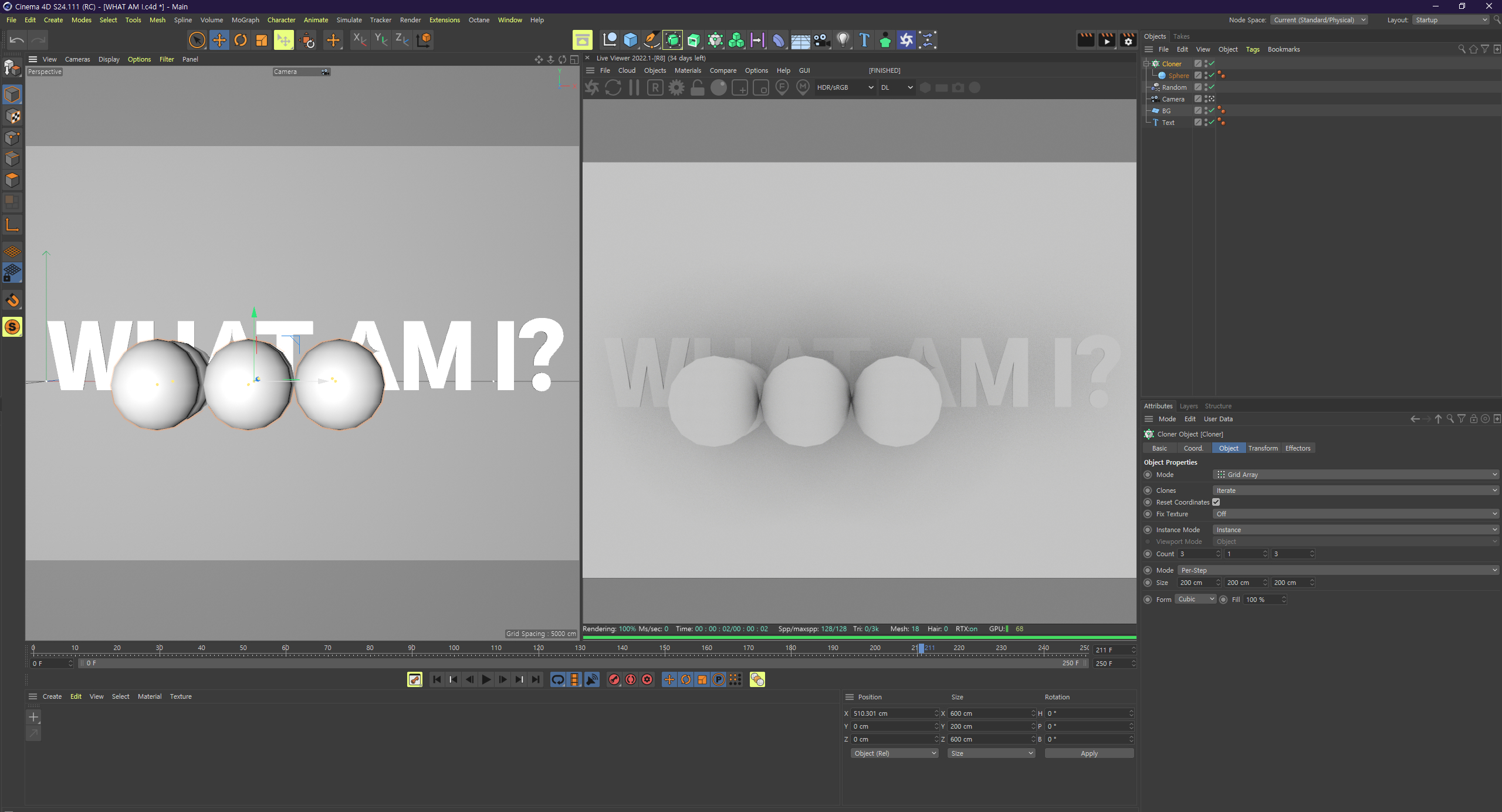Screen dimensions: 1502x812
Task: Toggle Reset Coordinates checkbox
Action: click(1216, 502)
